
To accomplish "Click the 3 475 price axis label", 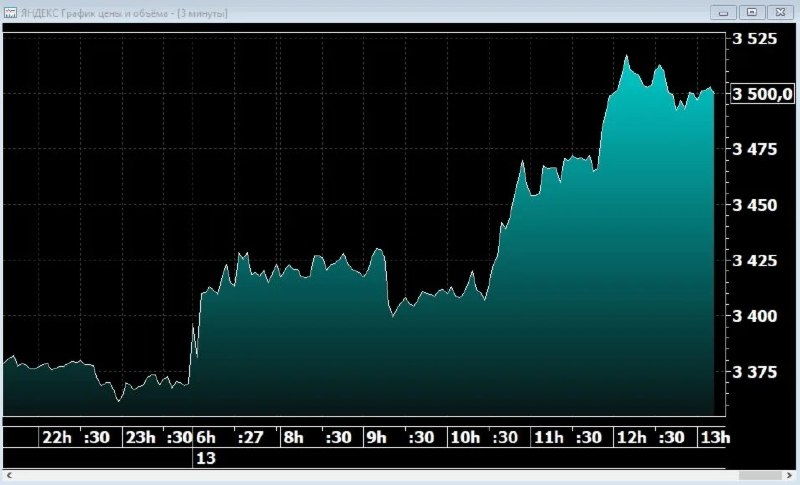I will [x=755, y=149].
